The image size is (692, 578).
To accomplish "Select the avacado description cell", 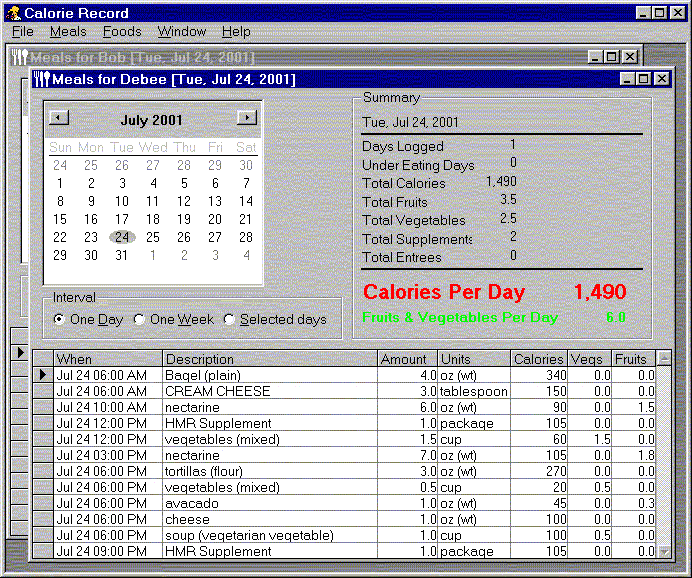I will (270, 503).
